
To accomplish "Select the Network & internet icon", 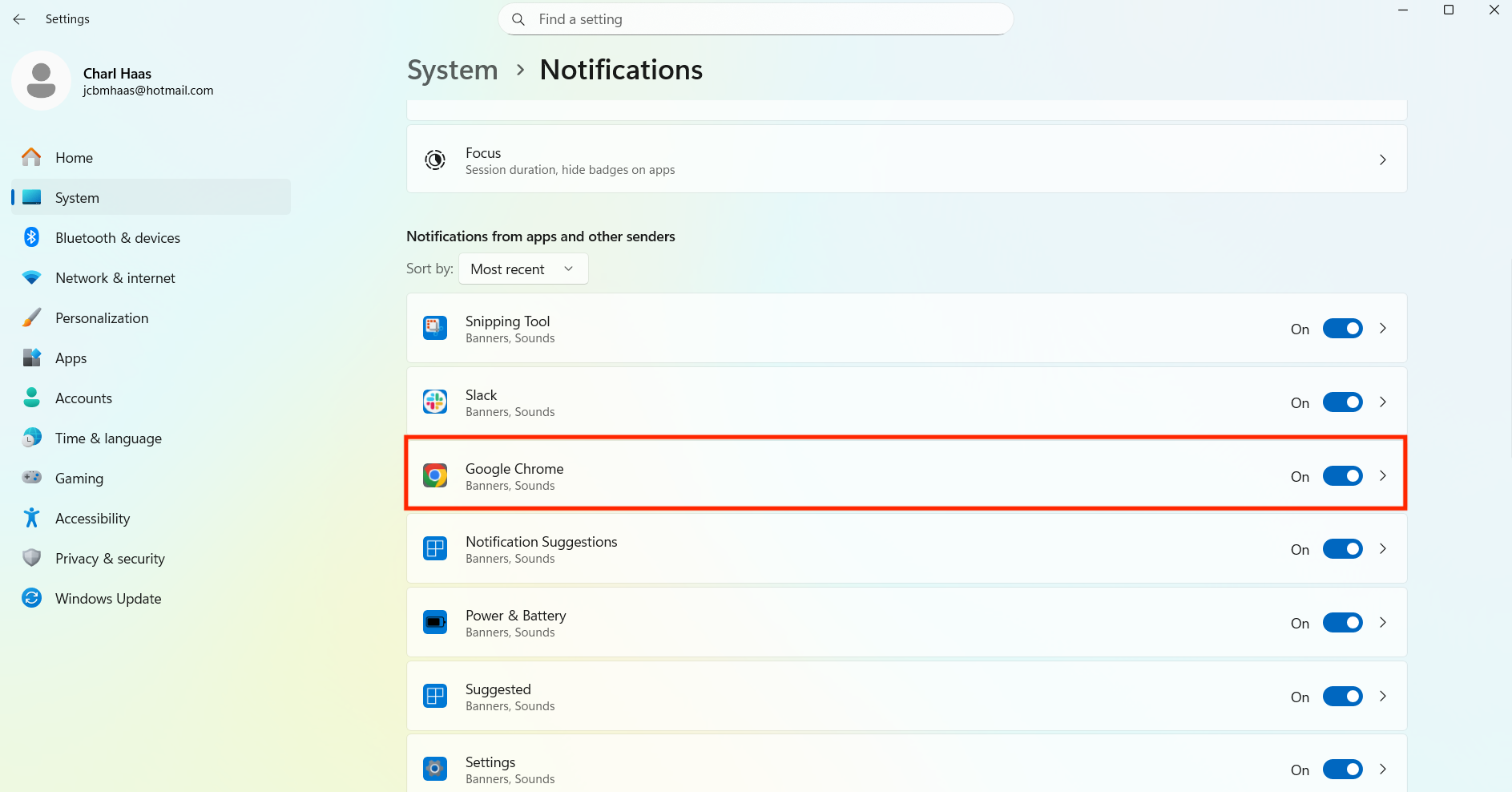I will 30,277.
